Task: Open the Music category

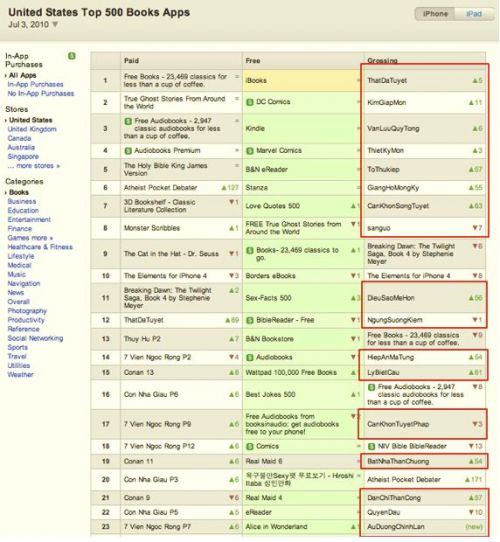Action: [x=17, y=274]
